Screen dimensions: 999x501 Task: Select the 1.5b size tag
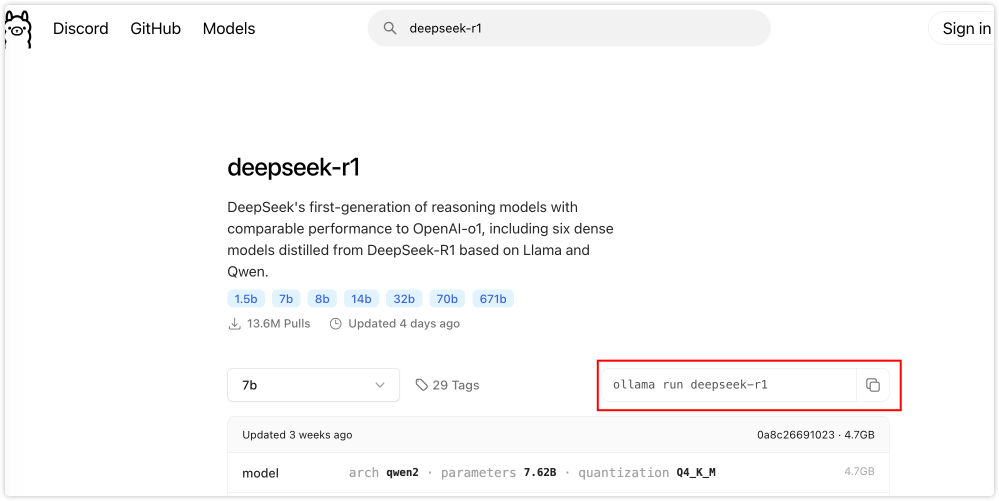pyautogui.click(x=245, y=299)
